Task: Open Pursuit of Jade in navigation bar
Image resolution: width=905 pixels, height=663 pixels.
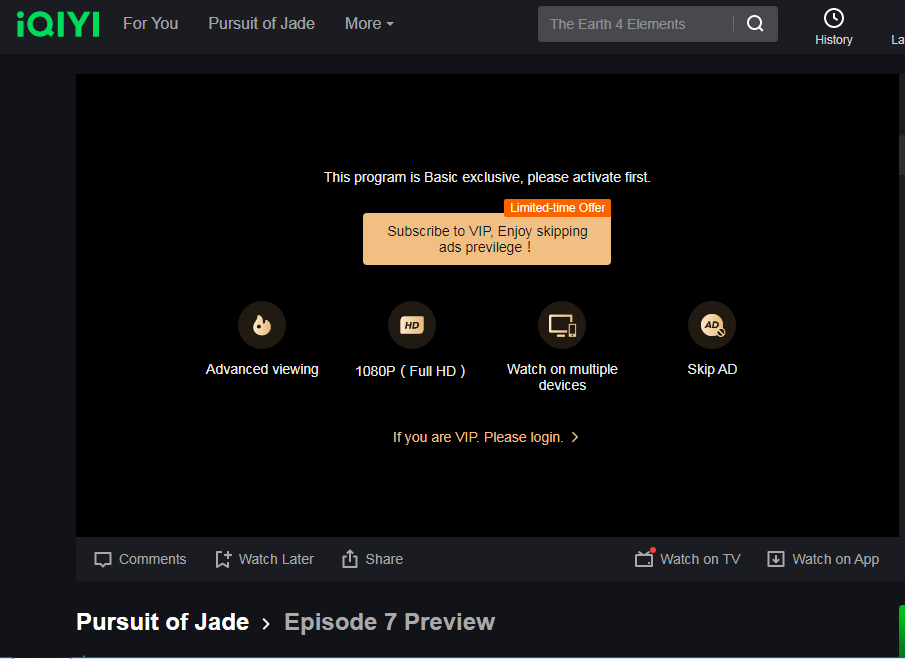Action: (x=261, y=24)
